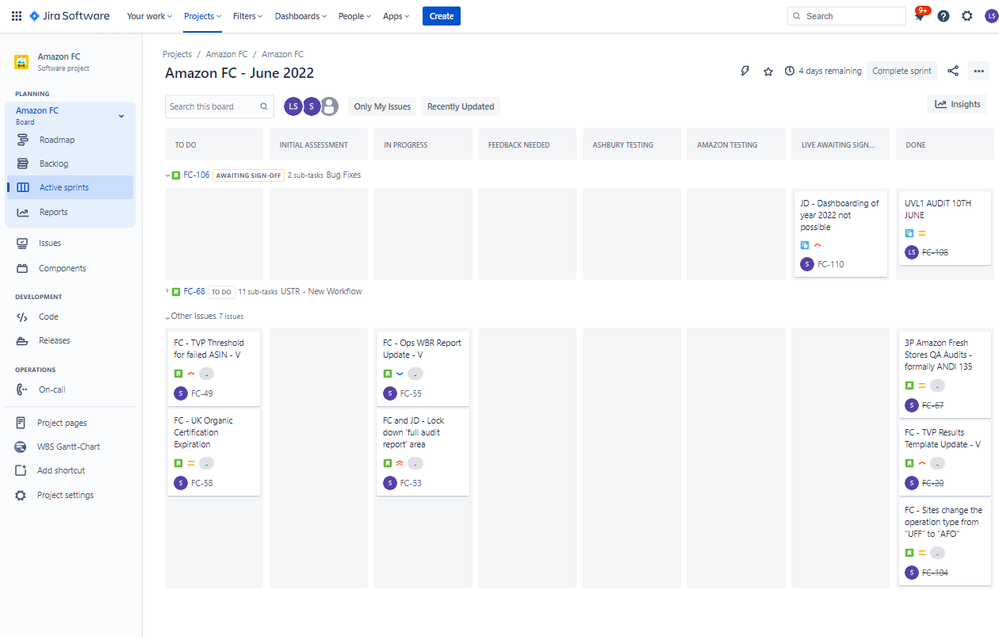Click priority icon on FC-55 card
Image resolution: width=999 pixels, height=637 pixels.
[399, 374]
